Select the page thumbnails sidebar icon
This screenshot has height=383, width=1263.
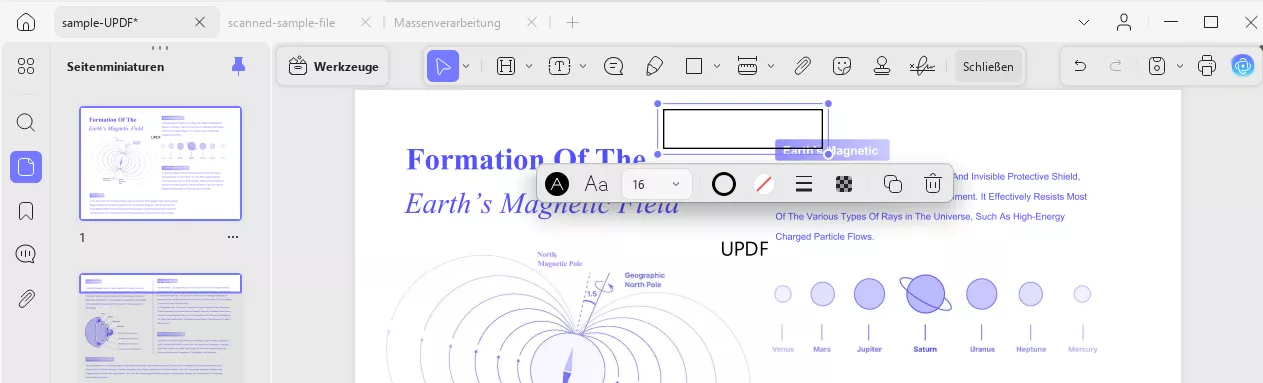click(x=26, y=167)
